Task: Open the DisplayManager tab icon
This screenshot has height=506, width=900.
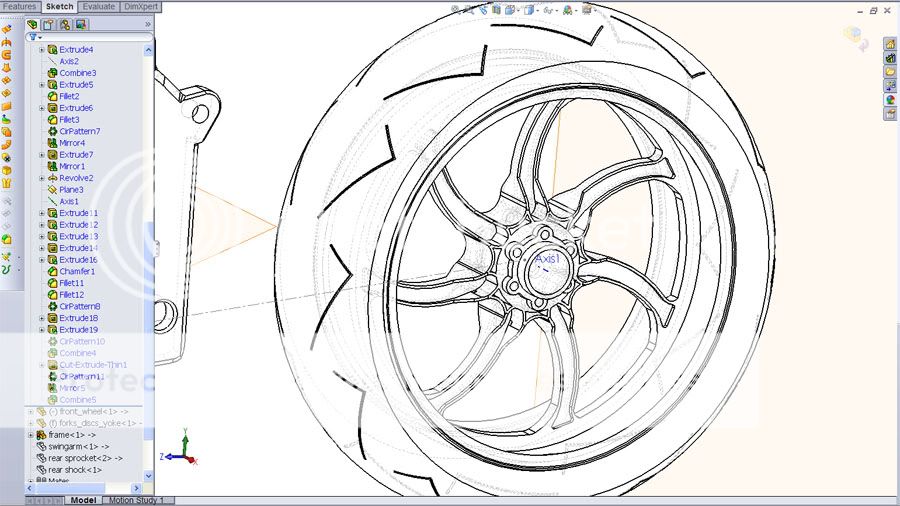Action: tap(81, 24)
